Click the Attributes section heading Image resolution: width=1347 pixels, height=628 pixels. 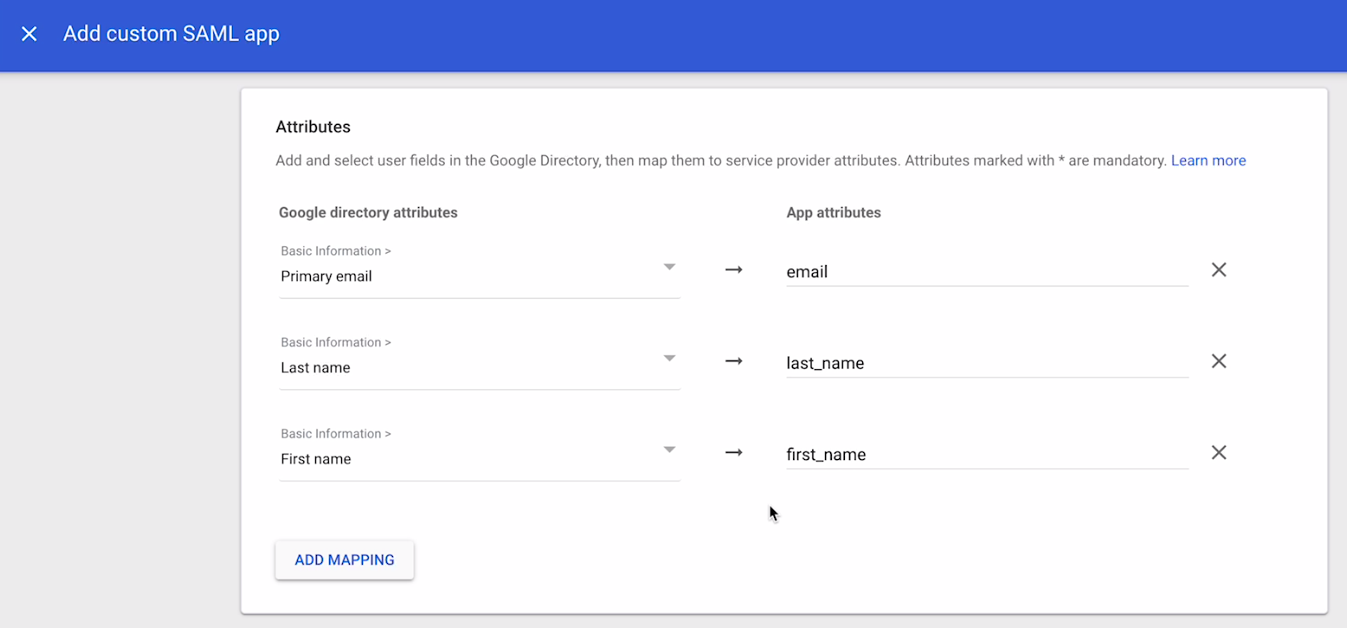[313, 127]
